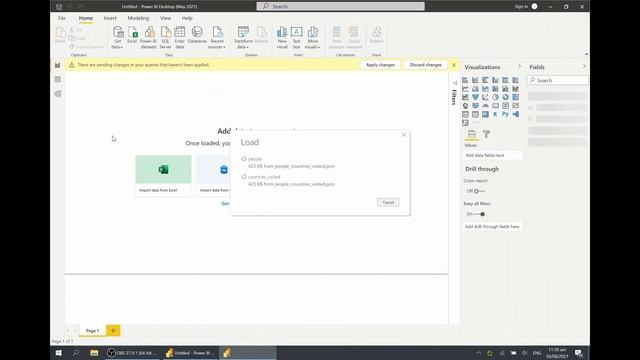Click the Enter data ribbon icon

[180, 38]
